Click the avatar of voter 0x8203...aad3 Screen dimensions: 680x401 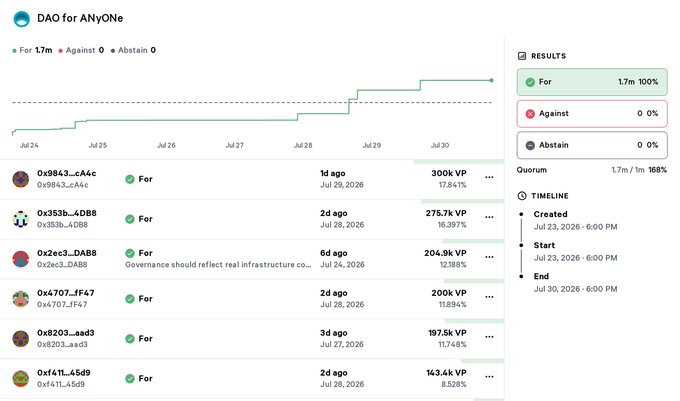[20, 339]
